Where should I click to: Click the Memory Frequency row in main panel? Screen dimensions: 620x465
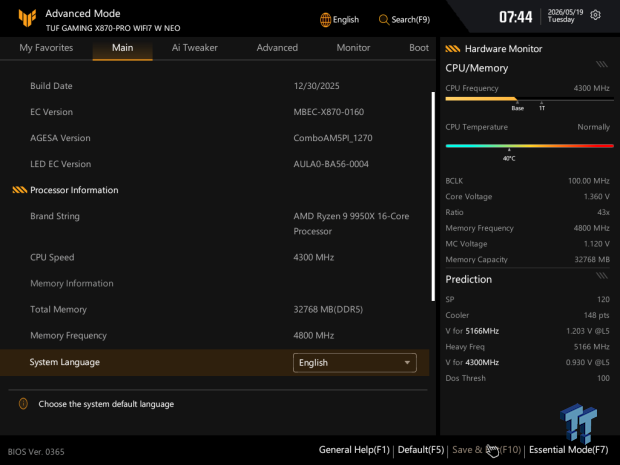click(x=214, y=336)
